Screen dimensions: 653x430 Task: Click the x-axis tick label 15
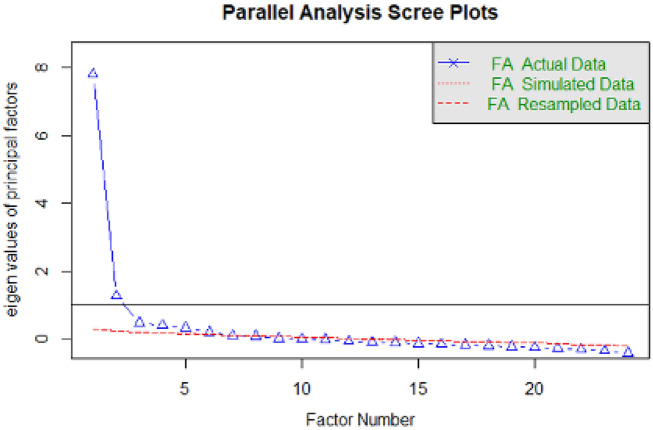(418, 388)
